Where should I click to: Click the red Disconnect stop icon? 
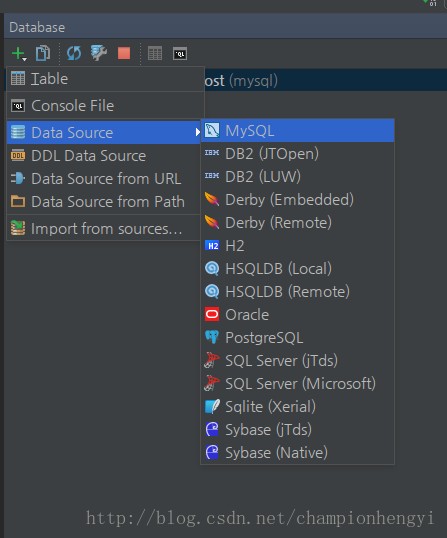(124, 54)
